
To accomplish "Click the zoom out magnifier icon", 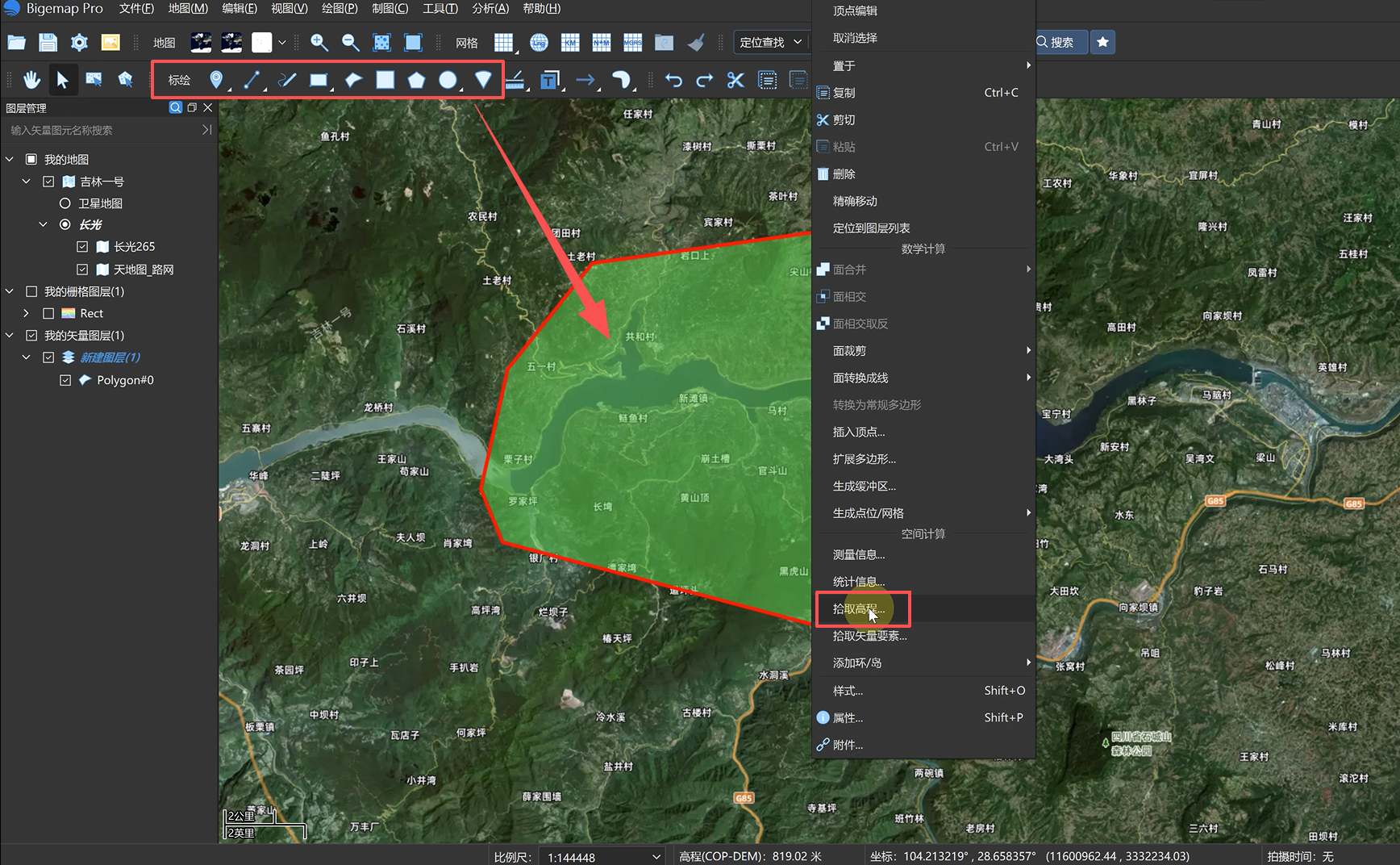I will point(350,43).
